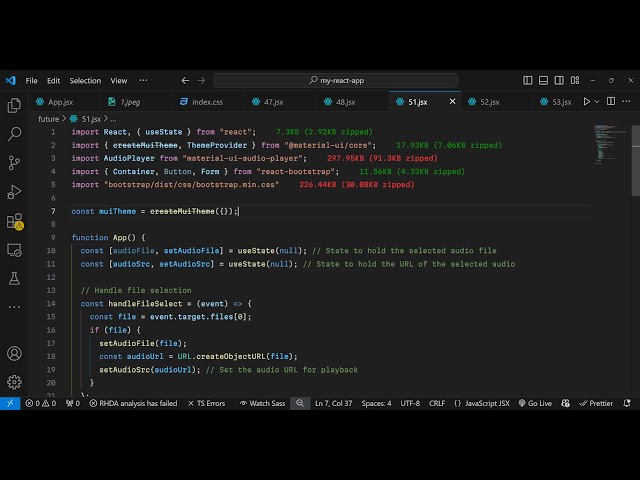Open the Accounts icon
The image size is (640, 480).
click(x=14, y=353)
